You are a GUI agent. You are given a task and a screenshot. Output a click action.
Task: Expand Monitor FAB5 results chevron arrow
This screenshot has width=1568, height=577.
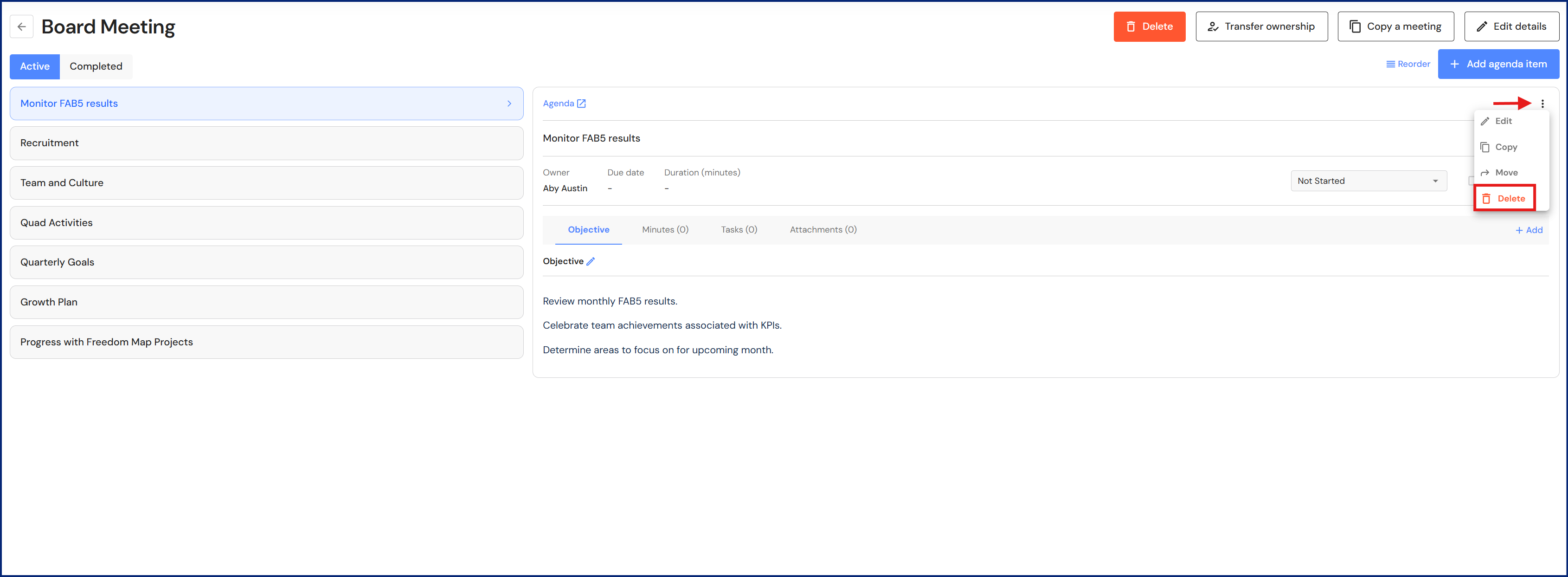(x=509, y=104)
